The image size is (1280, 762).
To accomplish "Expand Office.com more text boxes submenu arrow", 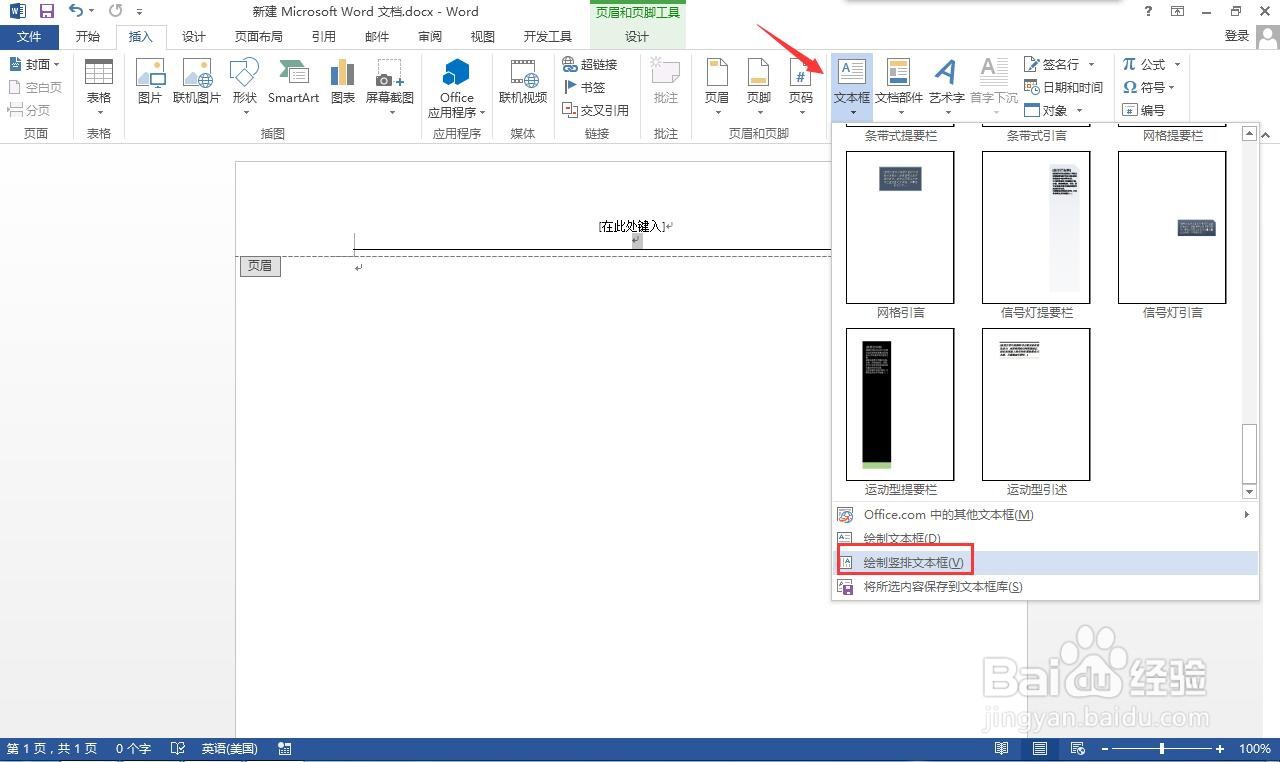I will 1247,515.
